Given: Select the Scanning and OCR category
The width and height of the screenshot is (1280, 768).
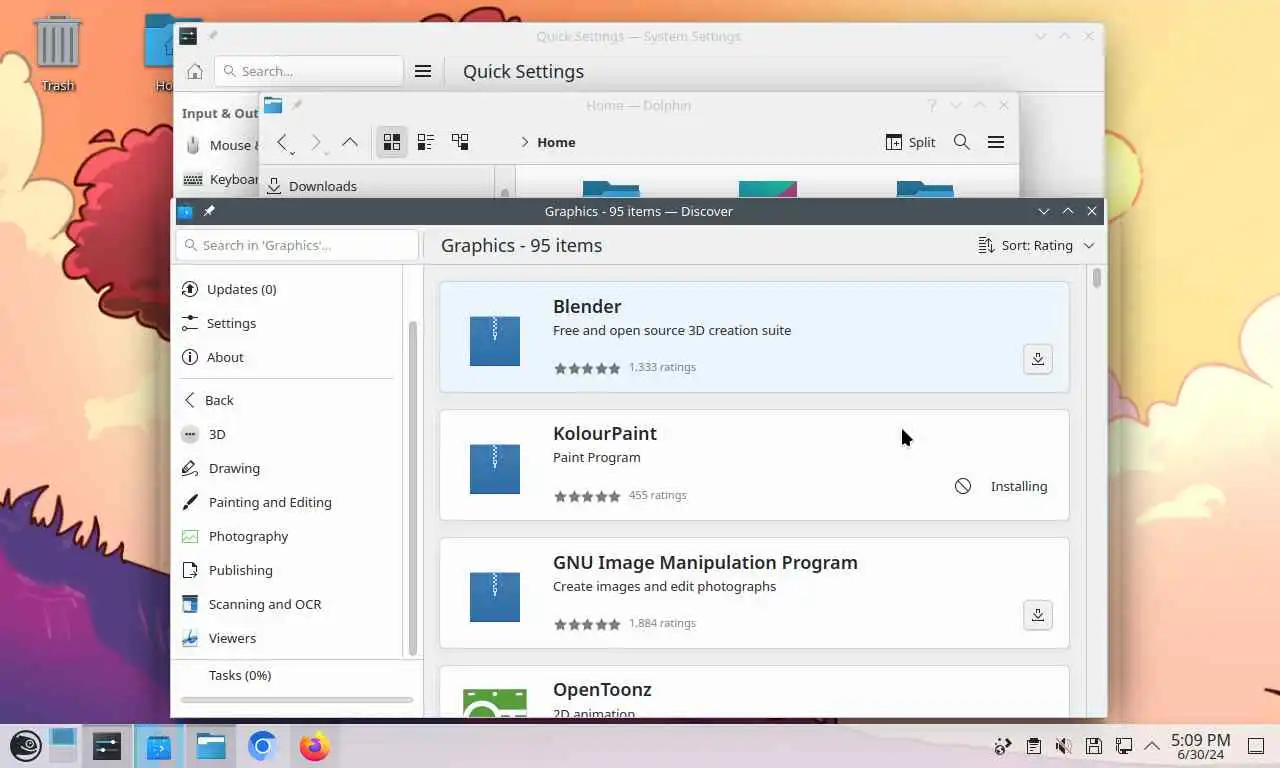Looking at the screenshot, I should [x=290, y=604].
